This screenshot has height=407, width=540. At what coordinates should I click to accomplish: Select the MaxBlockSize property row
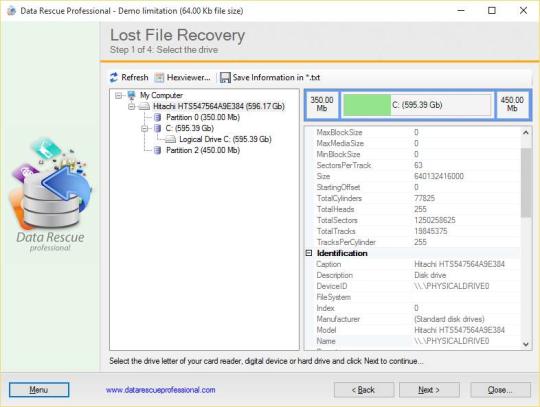(413, 132)
